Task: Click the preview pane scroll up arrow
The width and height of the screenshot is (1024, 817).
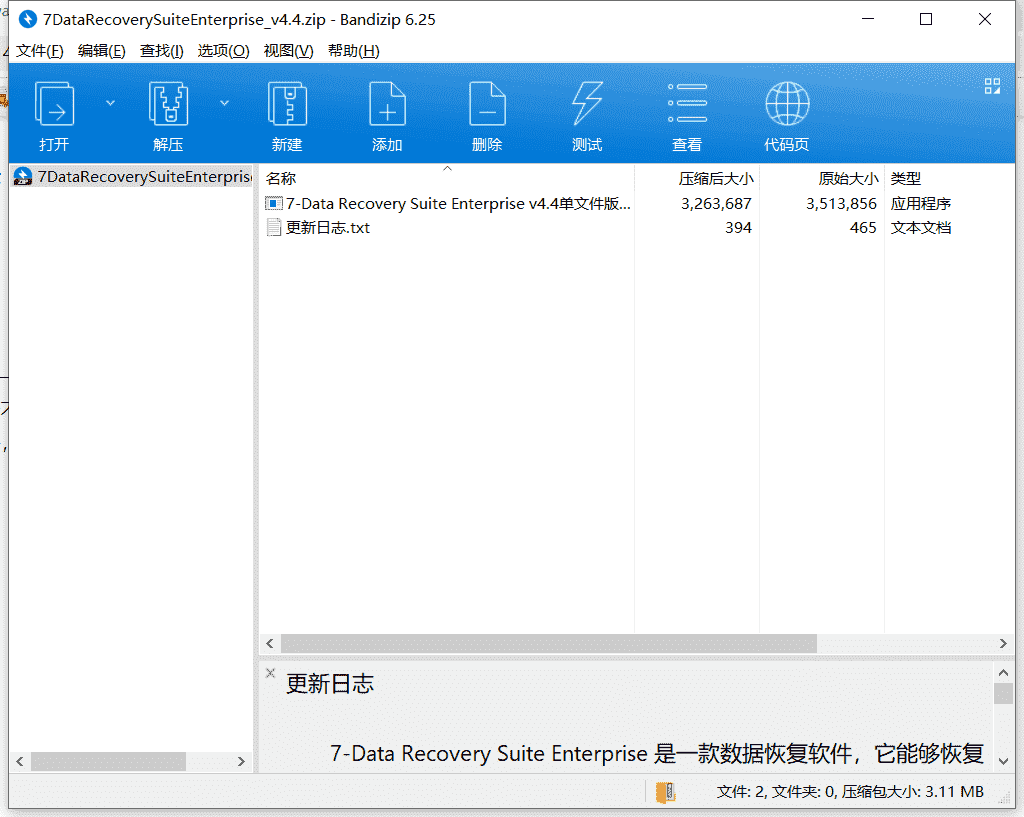Action: point(1003,672)
